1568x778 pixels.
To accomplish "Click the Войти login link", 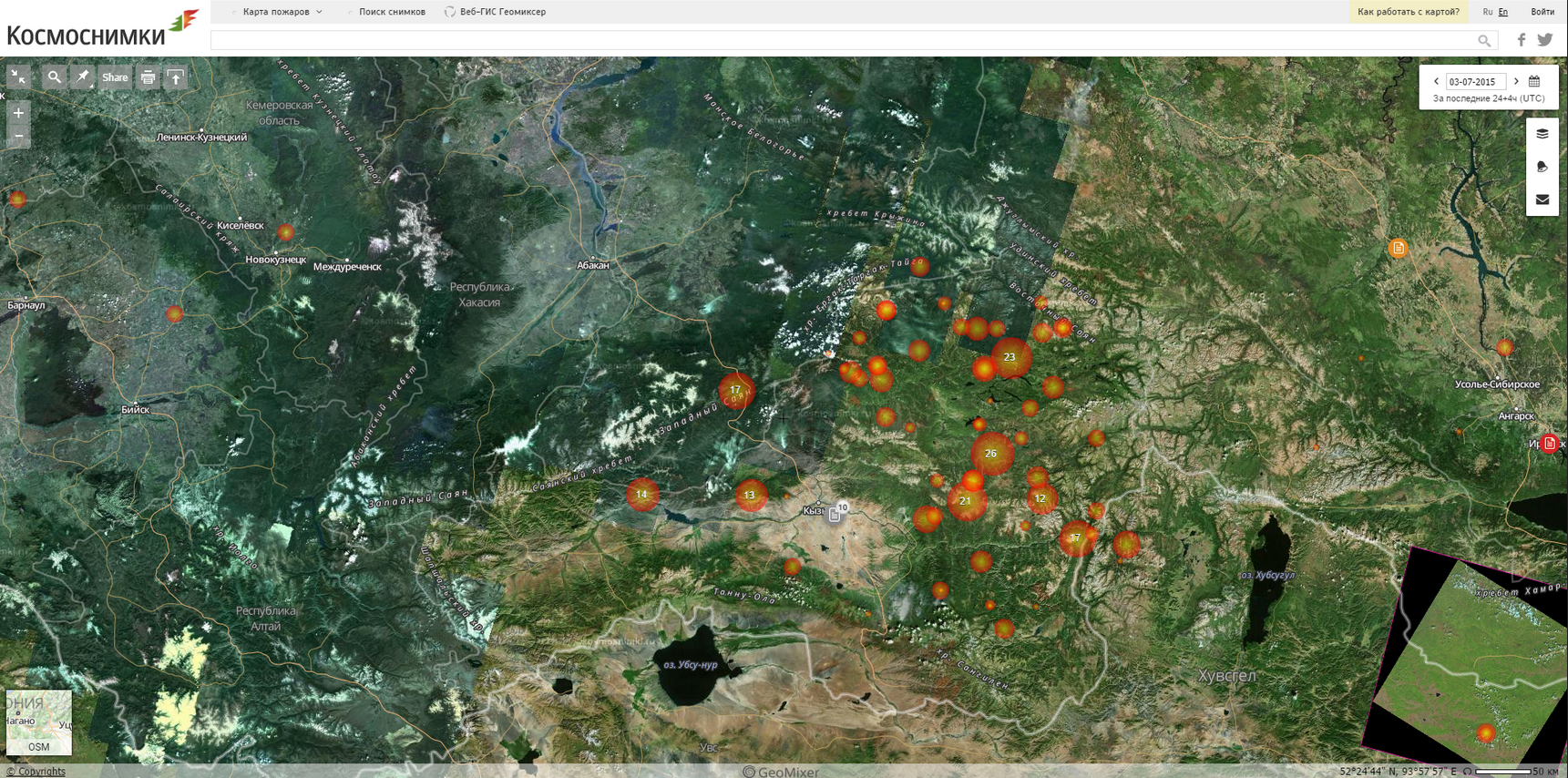I will tap(1542, 12).
